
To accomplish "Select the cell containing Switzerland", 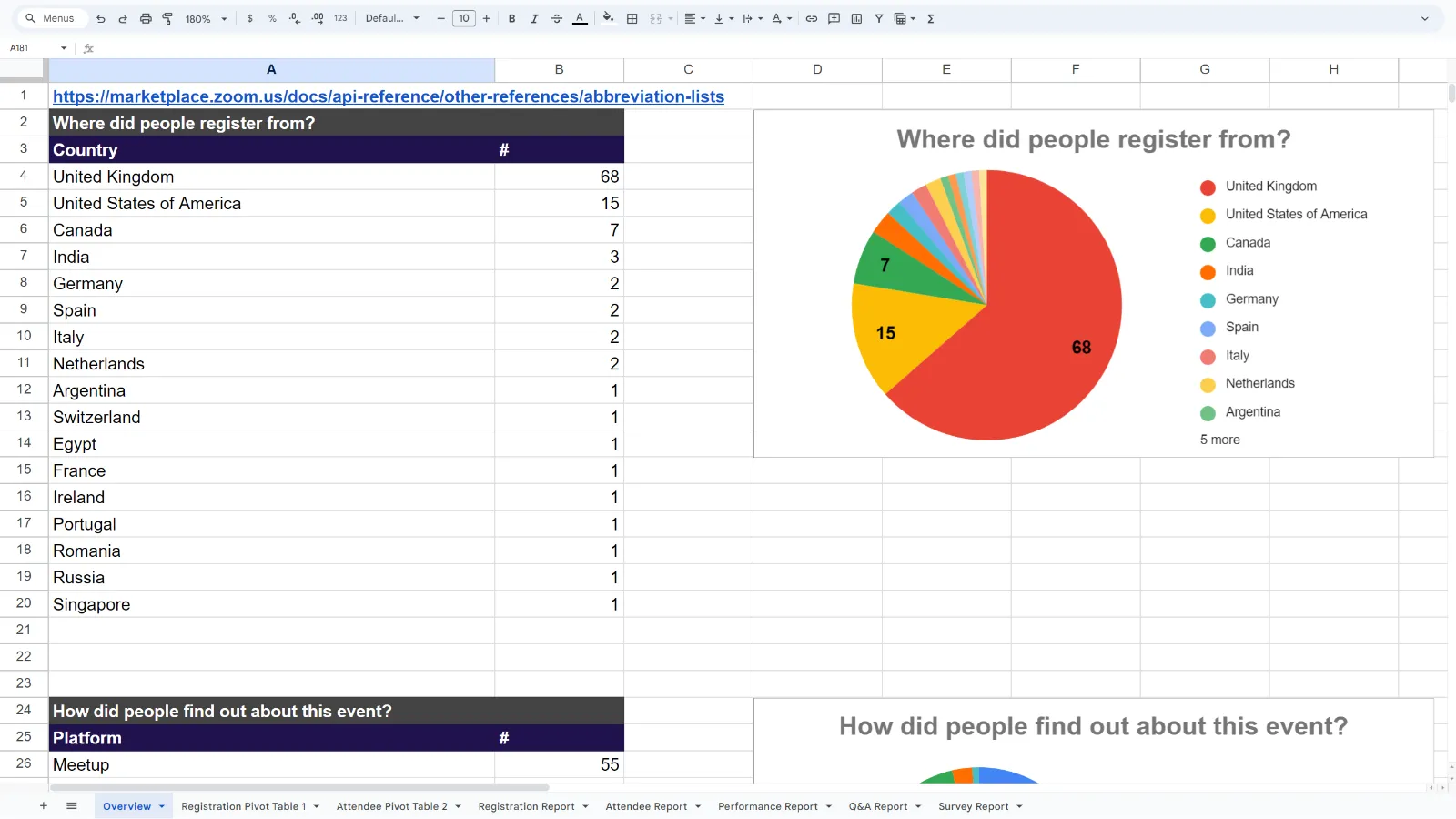I will click(271, 417).
